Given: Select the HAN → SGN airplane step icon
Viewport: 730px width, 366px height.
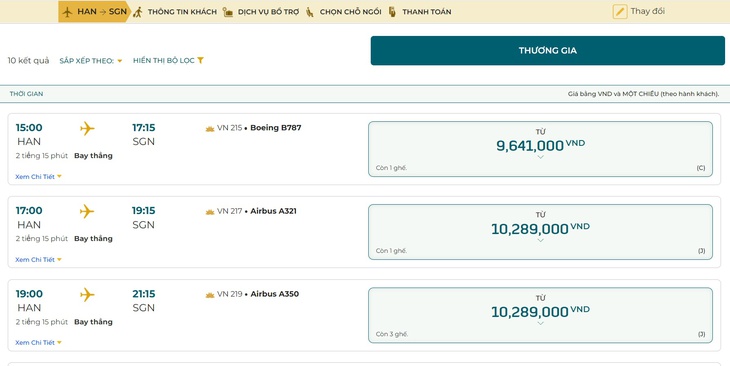Looking at the screenshot, I should pos(68,12).
